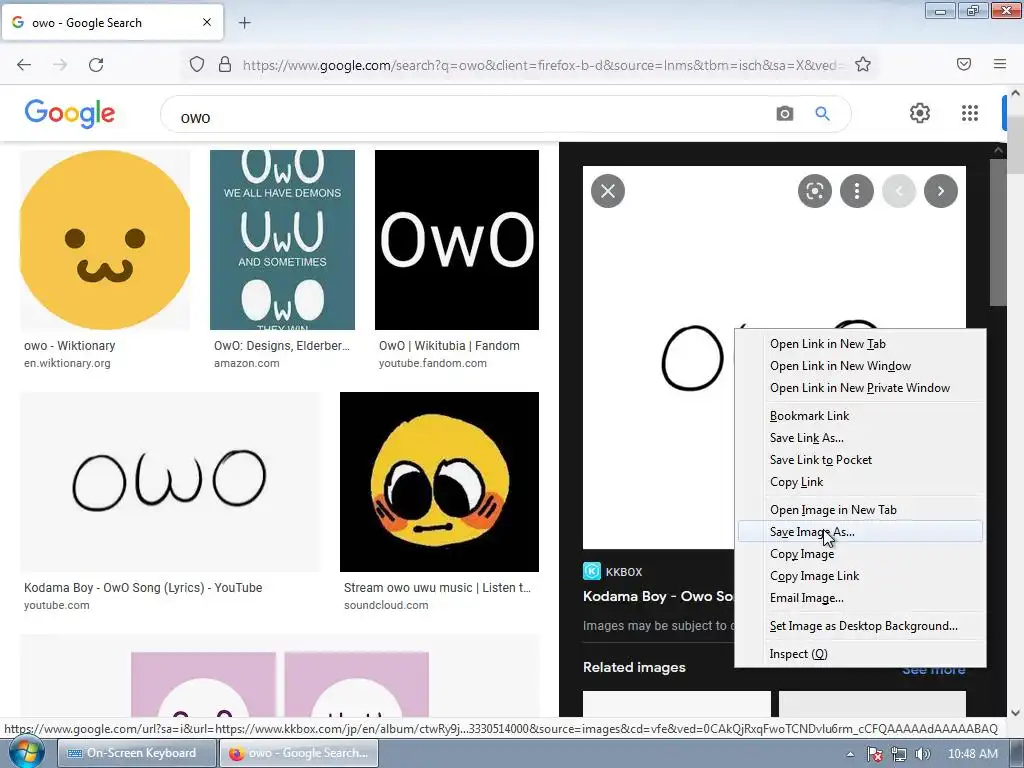
Task: Select Open Link in New Tab
Action: pos(860,344)
